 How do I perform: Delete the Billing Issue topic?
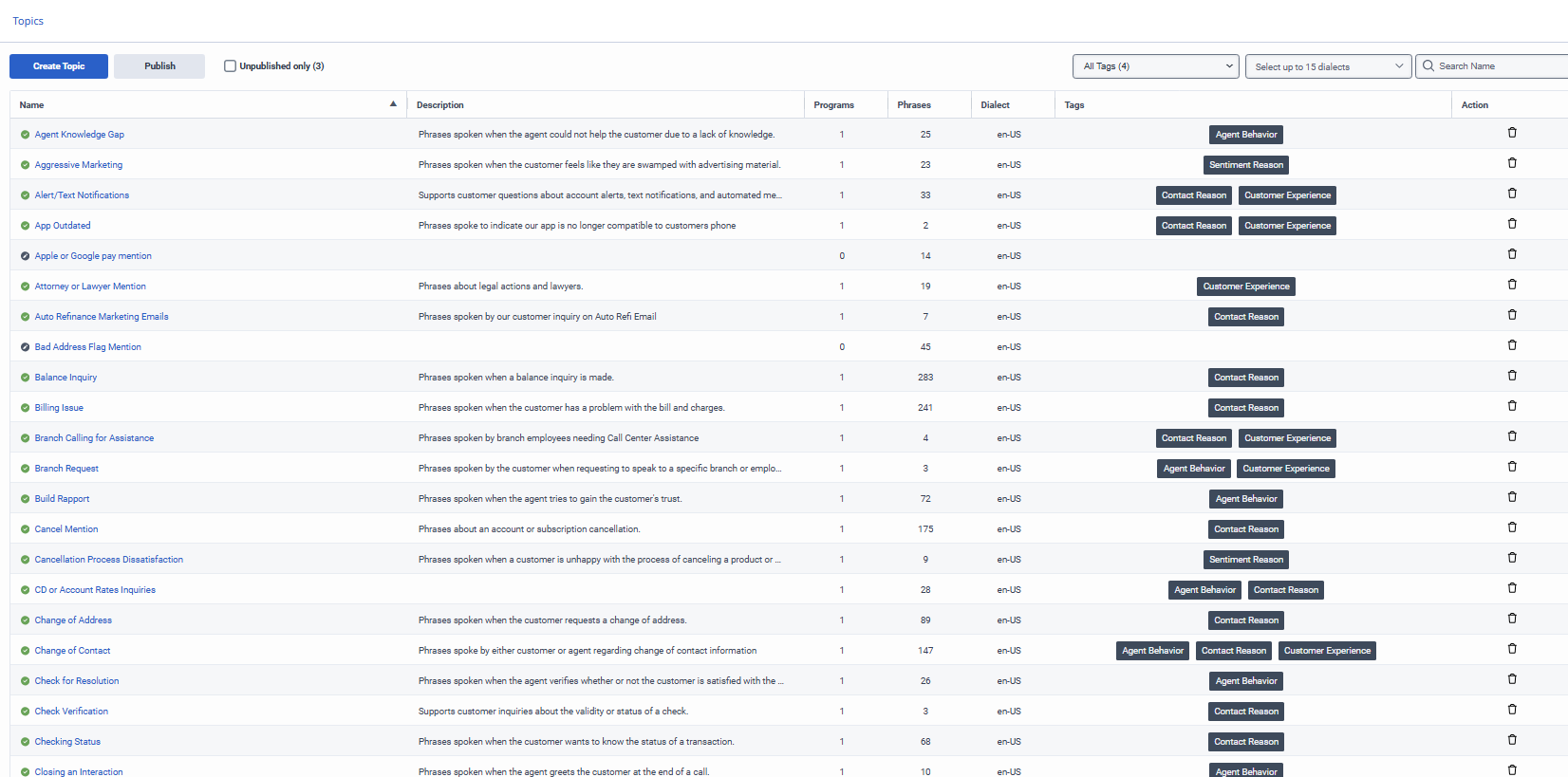1512,406
